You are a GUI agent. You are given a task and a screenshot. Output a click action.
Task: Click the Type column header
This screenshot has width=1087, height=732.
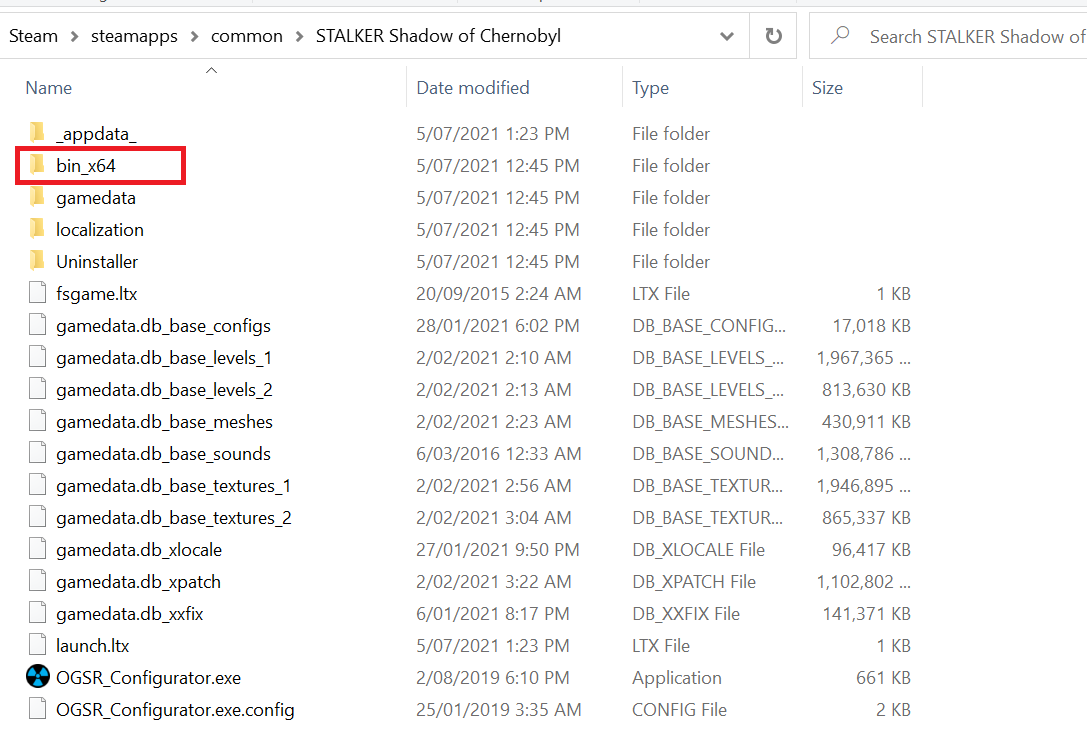tap(650, 88)
